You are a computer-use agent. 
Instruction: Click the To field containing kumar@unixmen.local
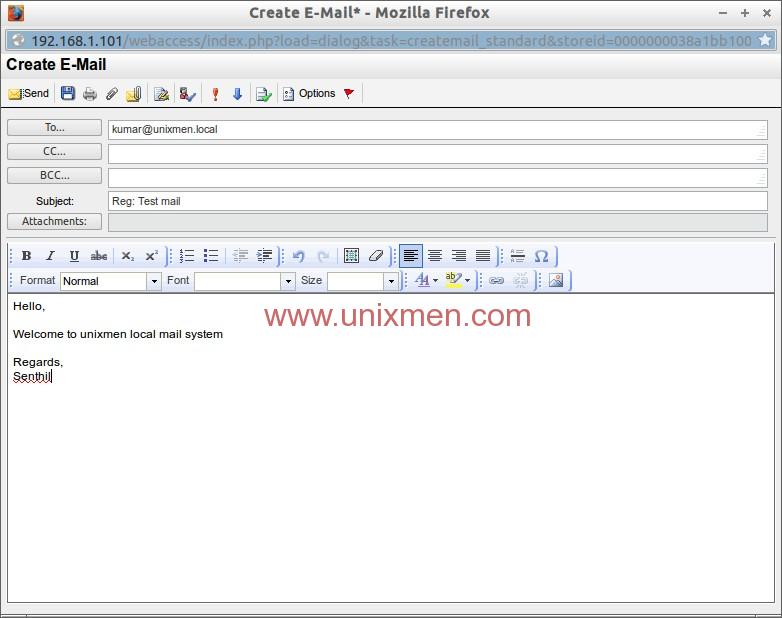437,130
